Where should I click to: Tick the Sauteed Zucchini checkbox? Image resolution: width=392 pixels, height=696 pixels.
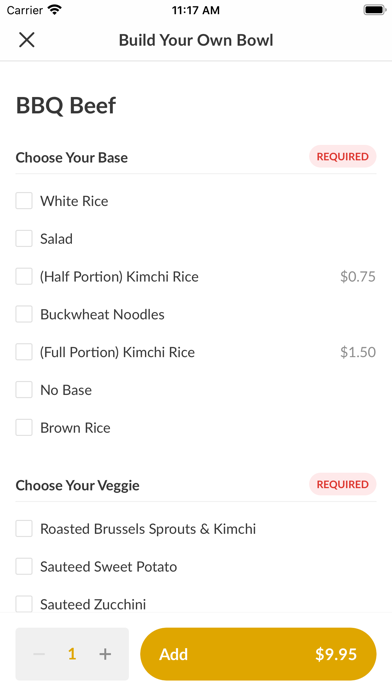[x=24, y=604]
